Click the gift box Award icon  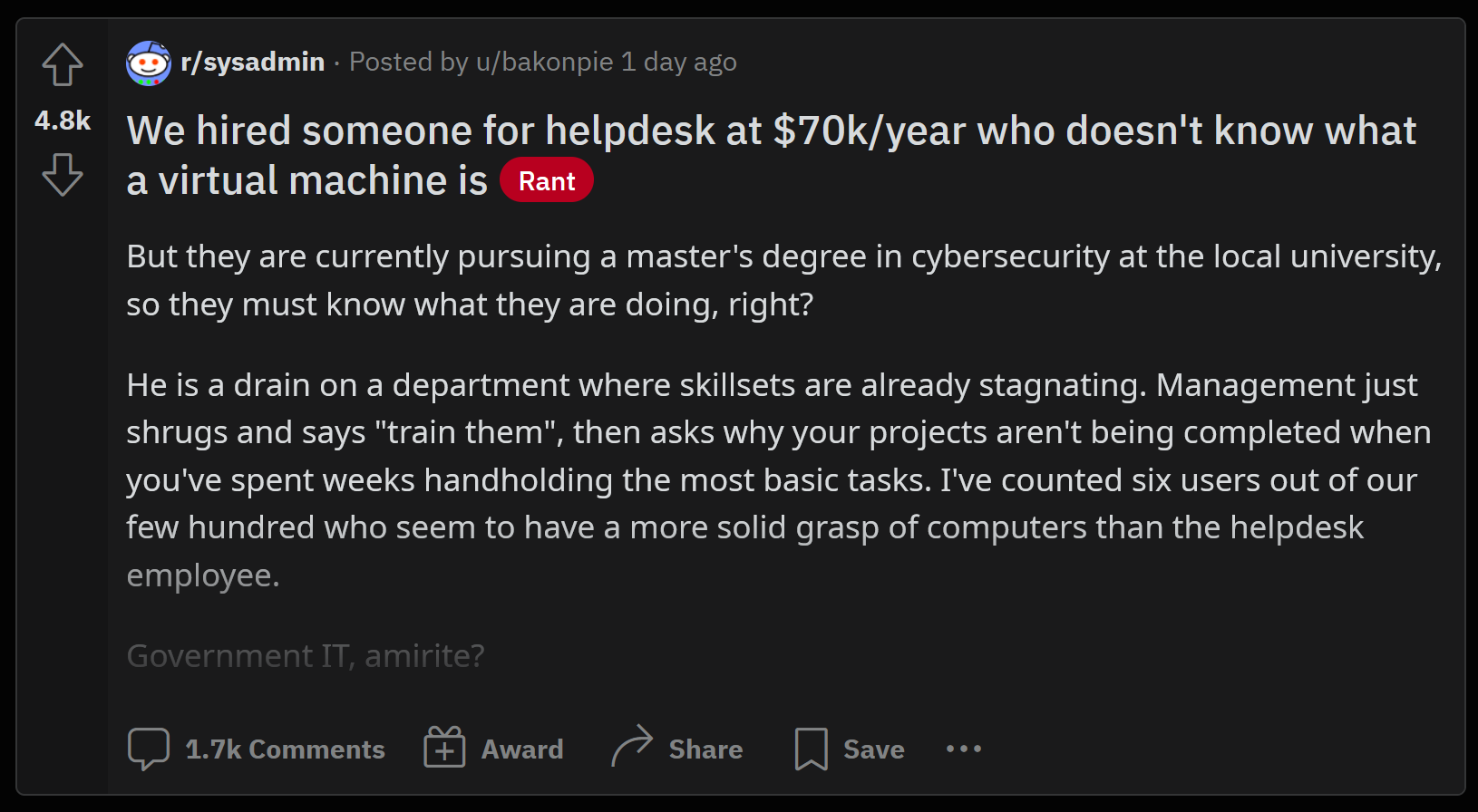click(x=444, y=749)
